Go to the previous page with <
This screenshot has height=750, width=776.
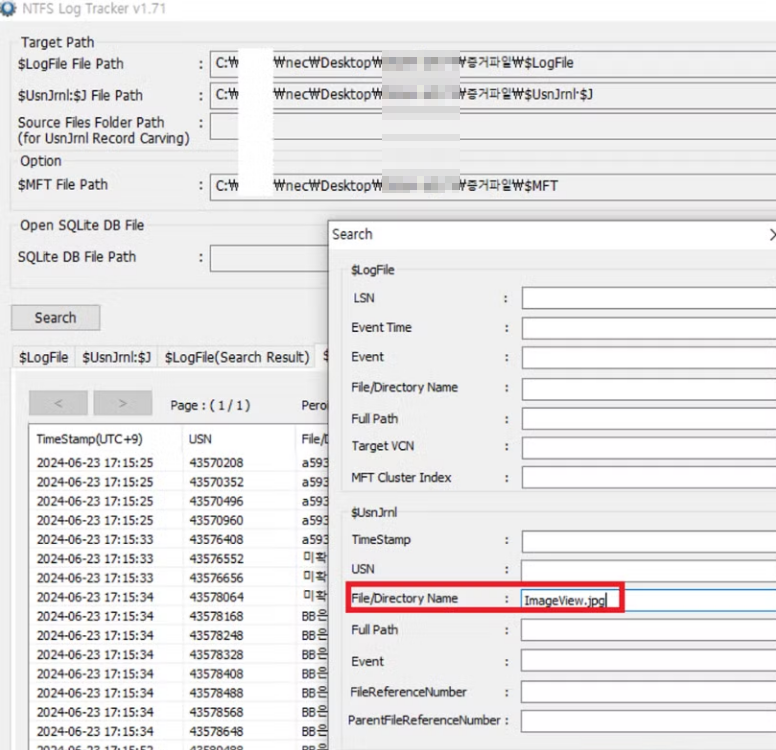coord(58,403)
